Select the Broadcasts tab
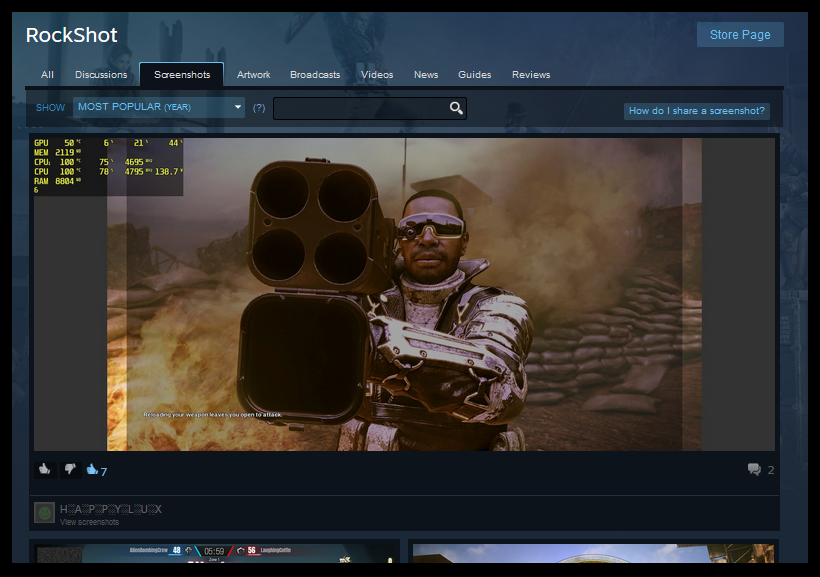This screenshot has height=577, width=820. (x=315, y=75)
